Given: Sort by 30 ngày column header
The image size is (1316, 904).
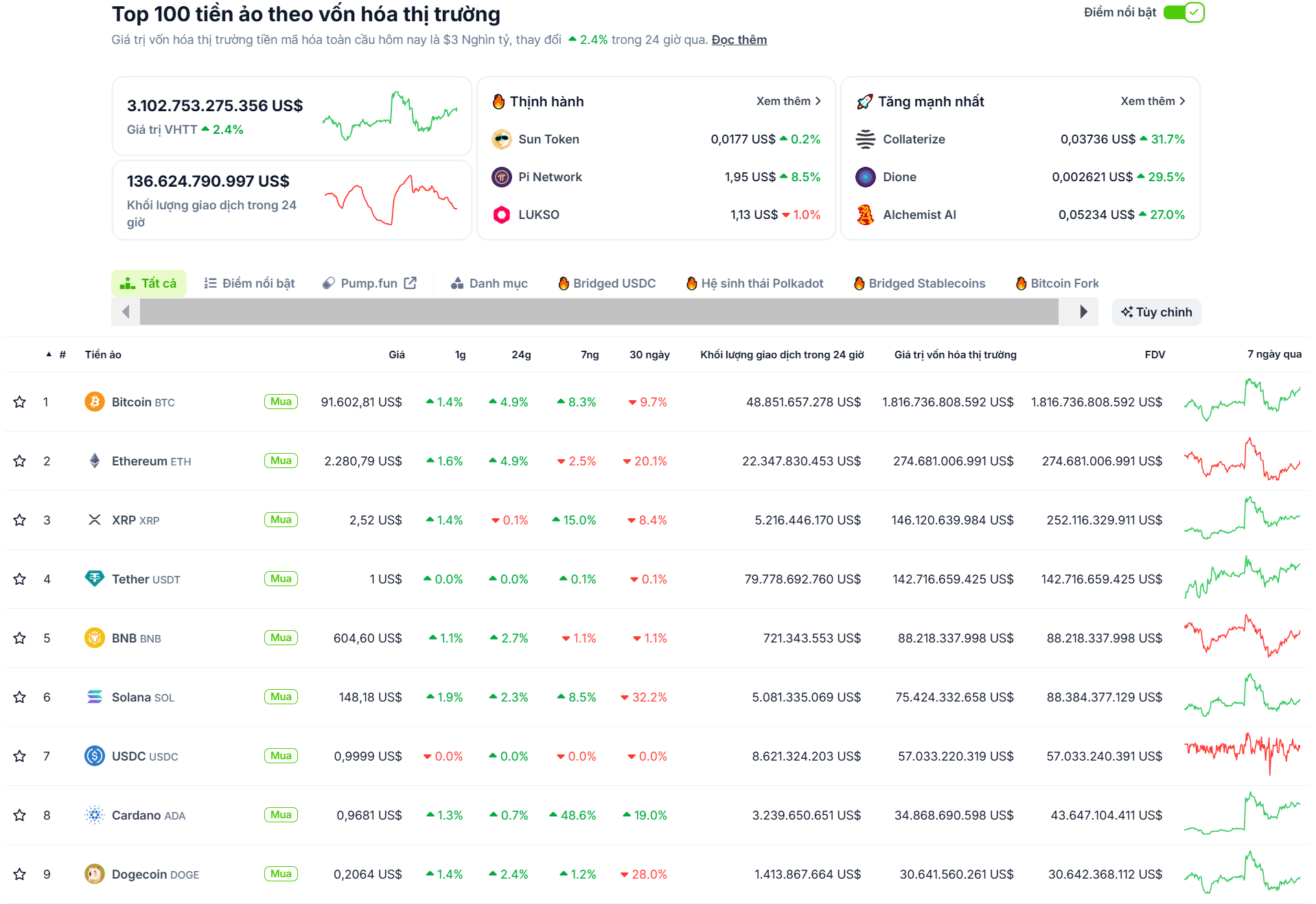Looking at the screenshot, I should [649, 354].
